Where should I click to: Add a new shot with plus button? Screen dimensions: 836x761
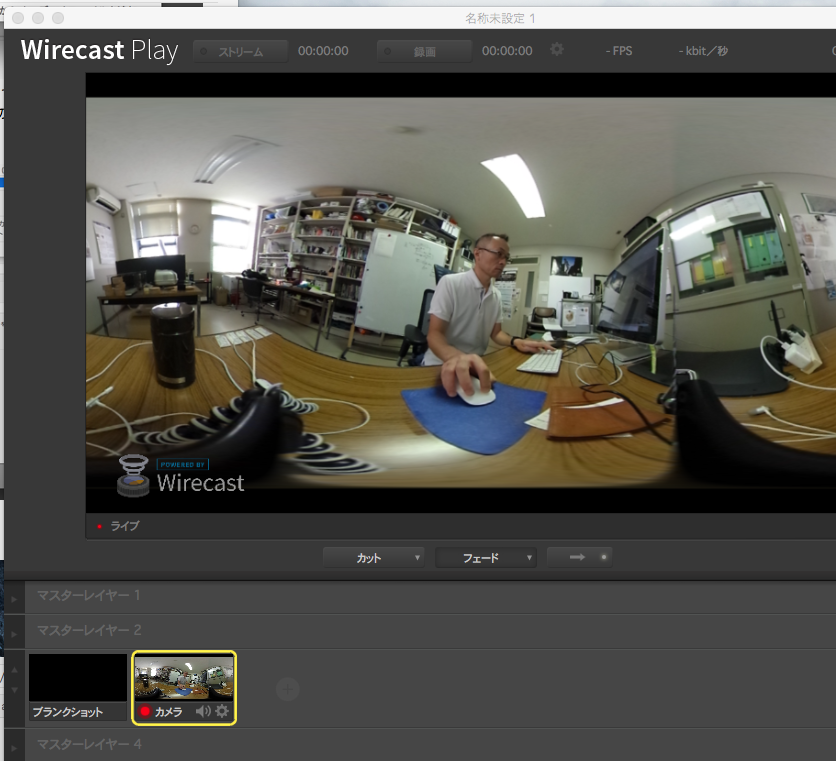[x=288, y=690]
